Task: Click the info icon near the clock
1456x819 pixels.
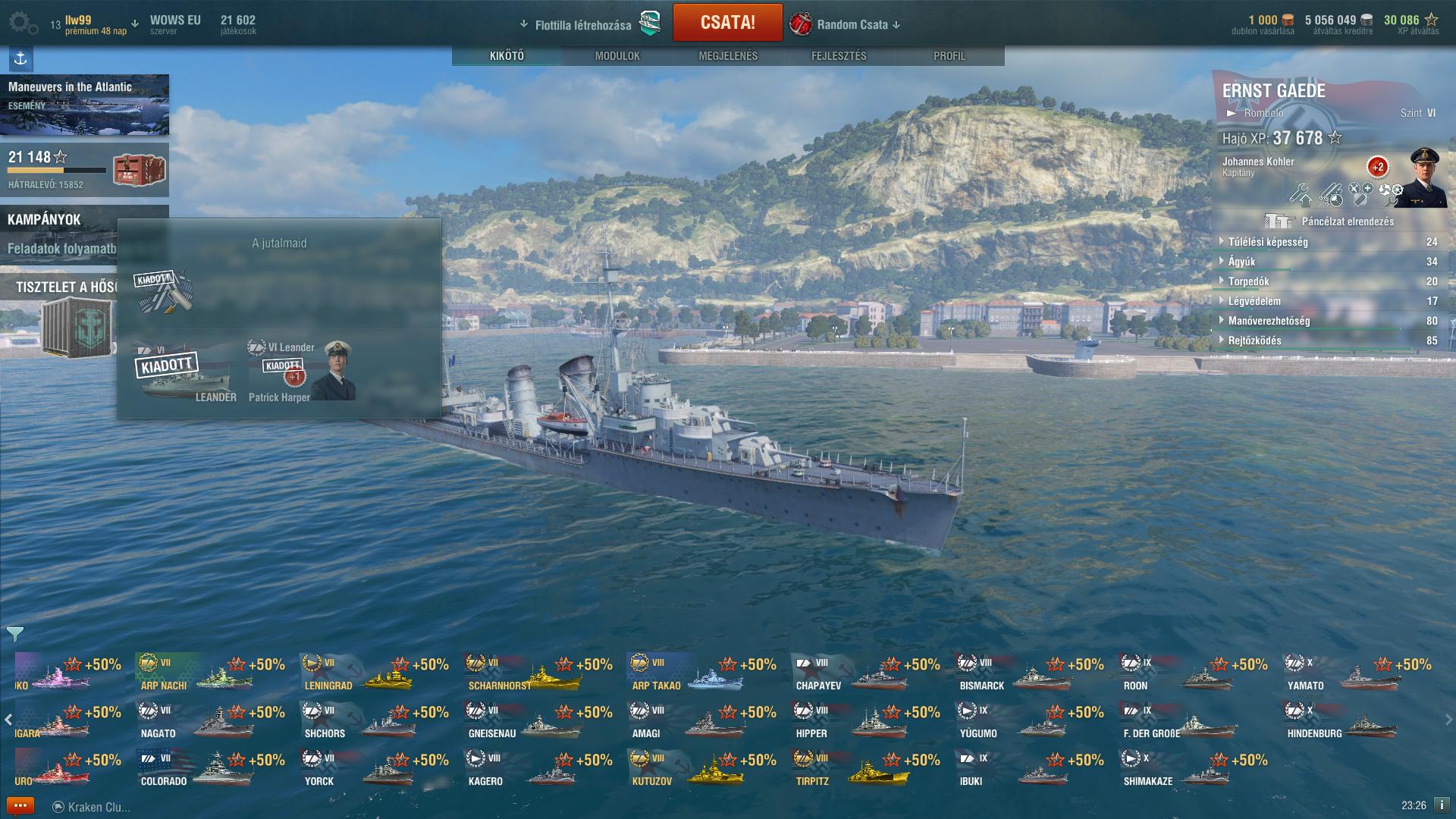Action: 1441,805
